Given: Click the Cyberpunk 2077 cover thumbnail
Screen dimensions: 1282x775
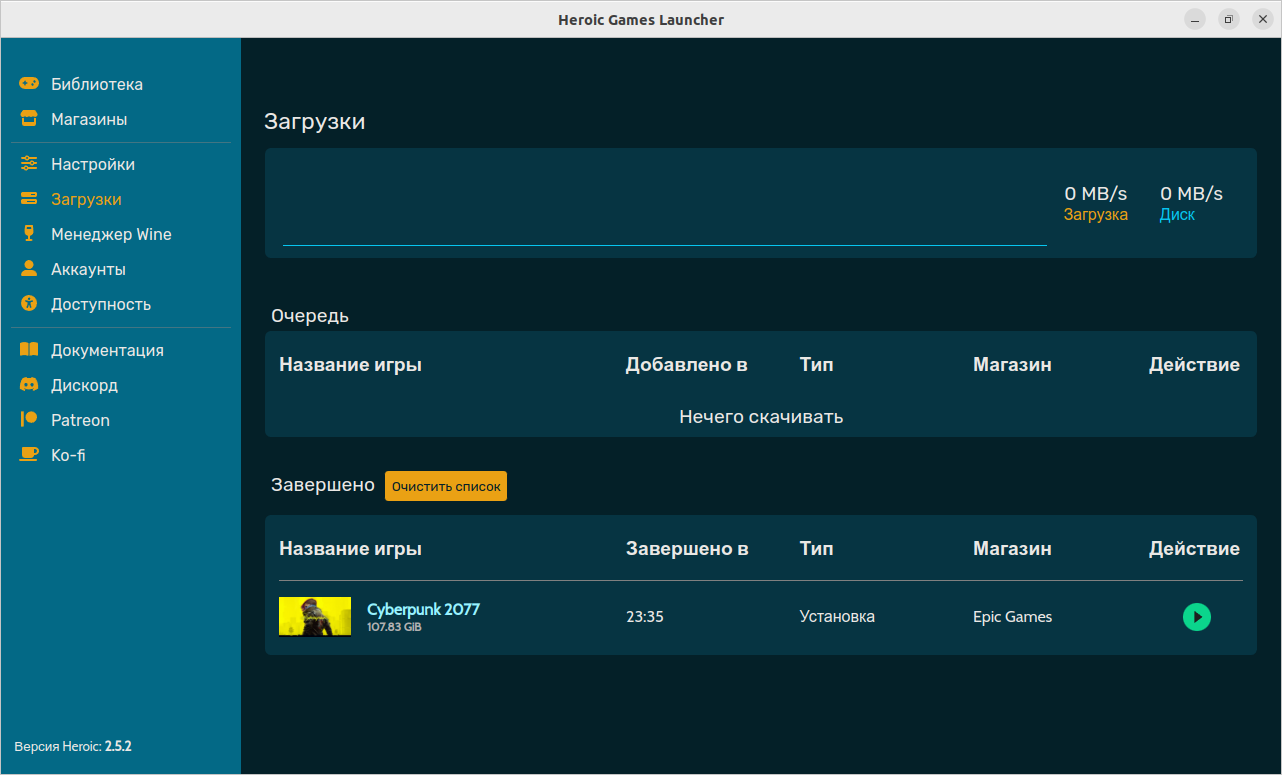Looking at the screenshot, I should pyautogui.click(x=315, y=616).
